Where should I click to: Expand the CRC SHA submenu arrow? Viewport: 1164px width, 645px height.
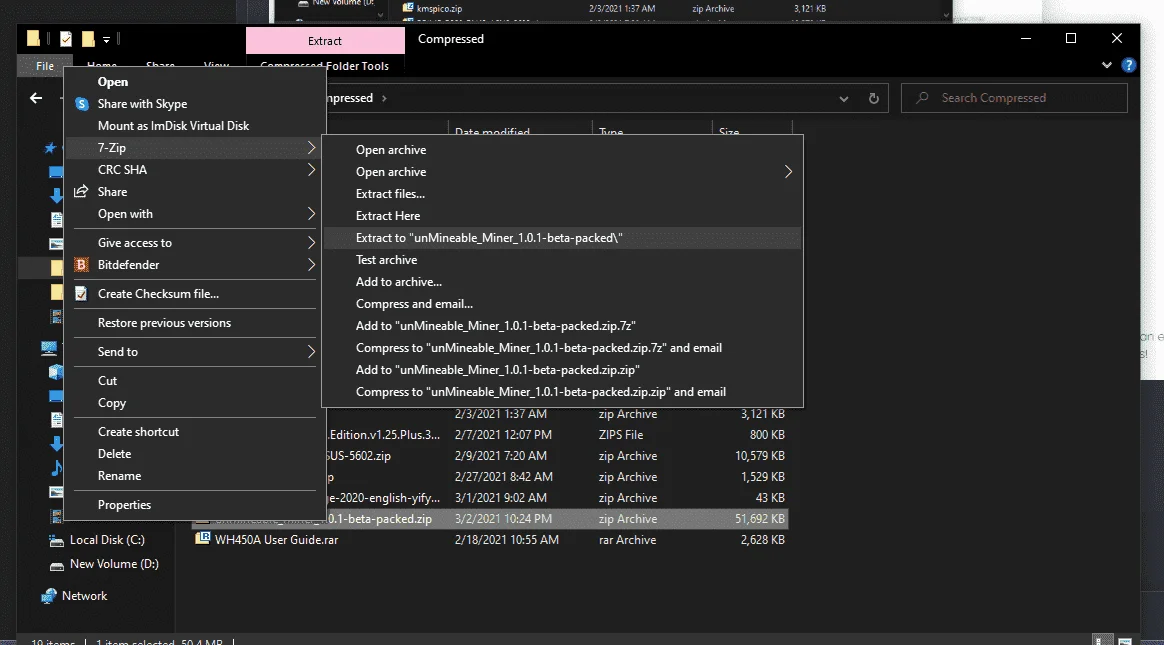(x=311, y=170)
